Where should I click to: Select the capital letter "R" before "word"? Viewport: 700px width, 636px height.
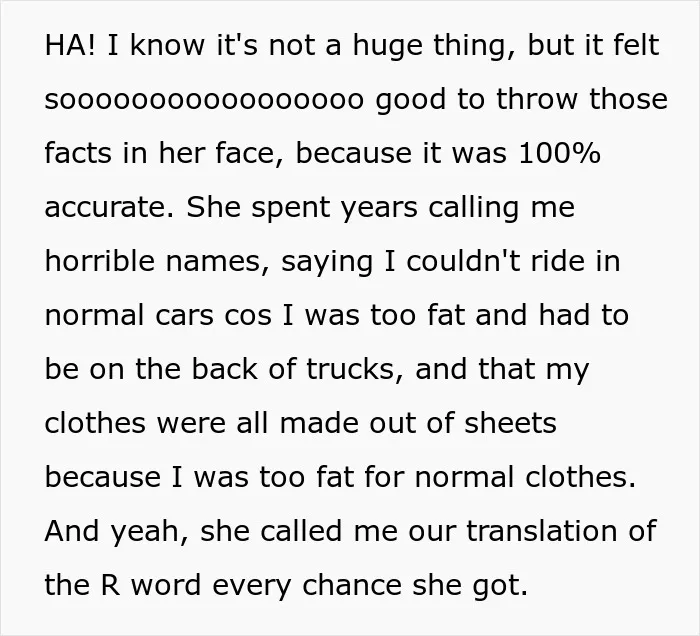pyautogui.click(x=111, y=585)
